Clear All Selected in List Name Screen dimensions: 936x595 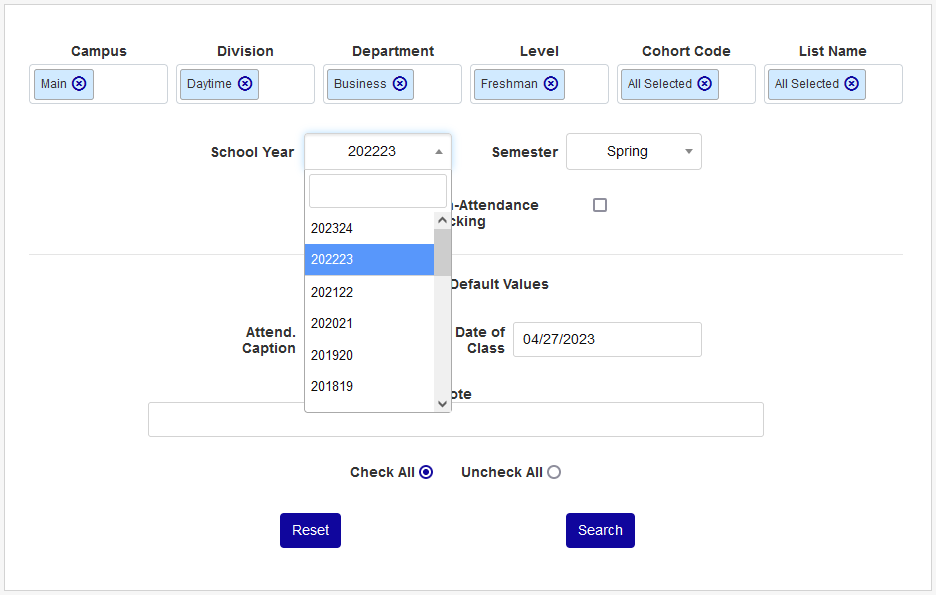[x=852, y=84]
